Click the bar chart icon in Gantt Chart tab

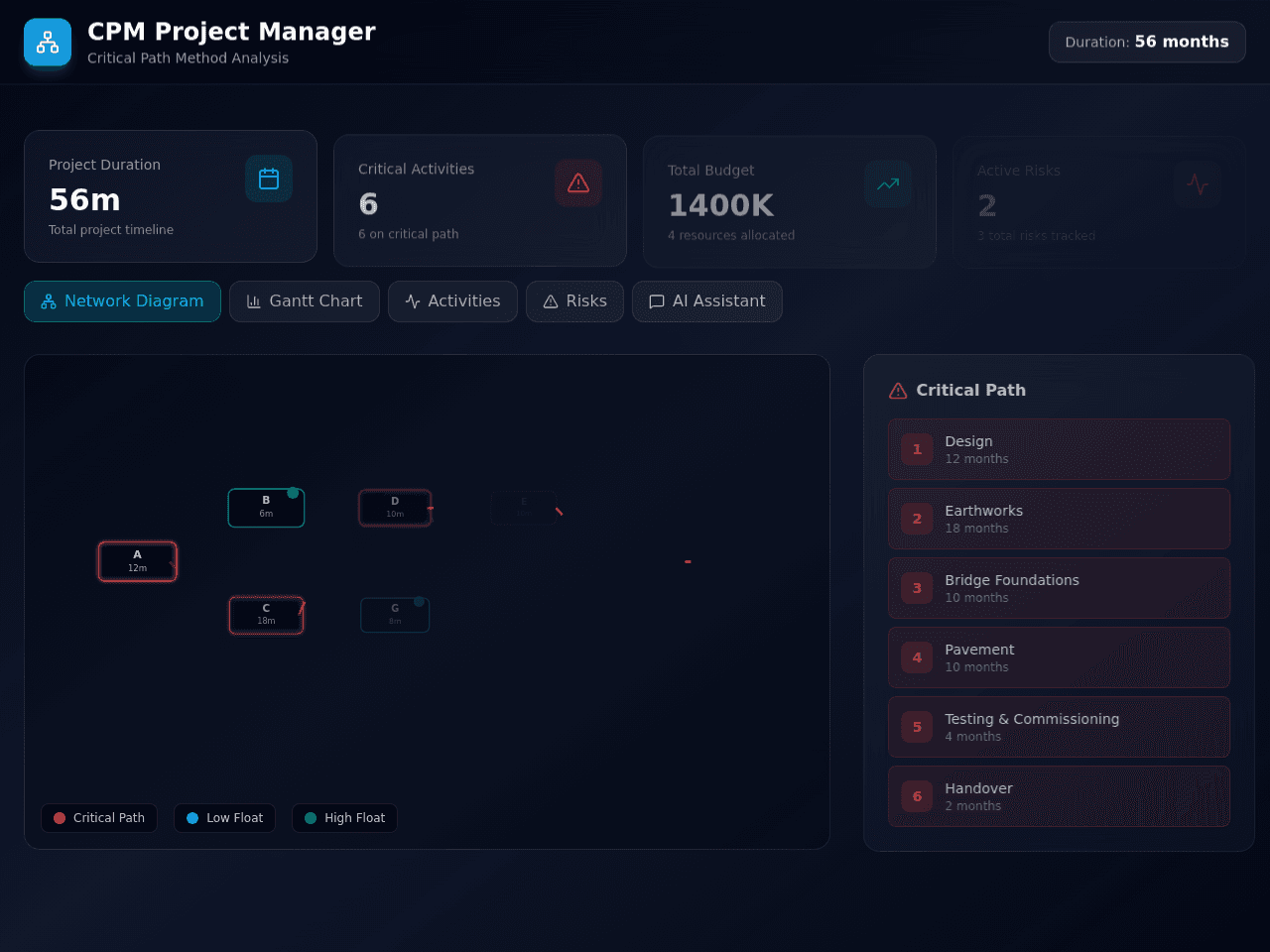[253, 301]
